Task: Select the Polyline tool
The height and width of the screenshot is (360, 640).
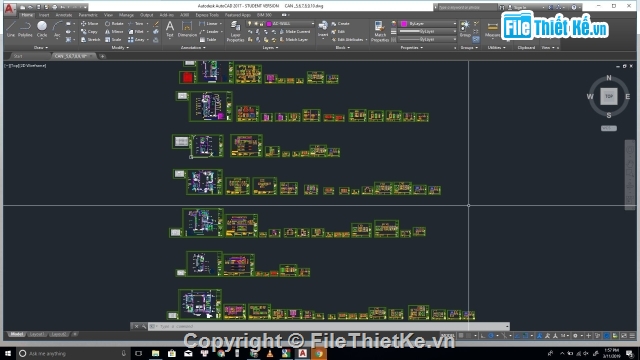Action: tap(25, 29)
